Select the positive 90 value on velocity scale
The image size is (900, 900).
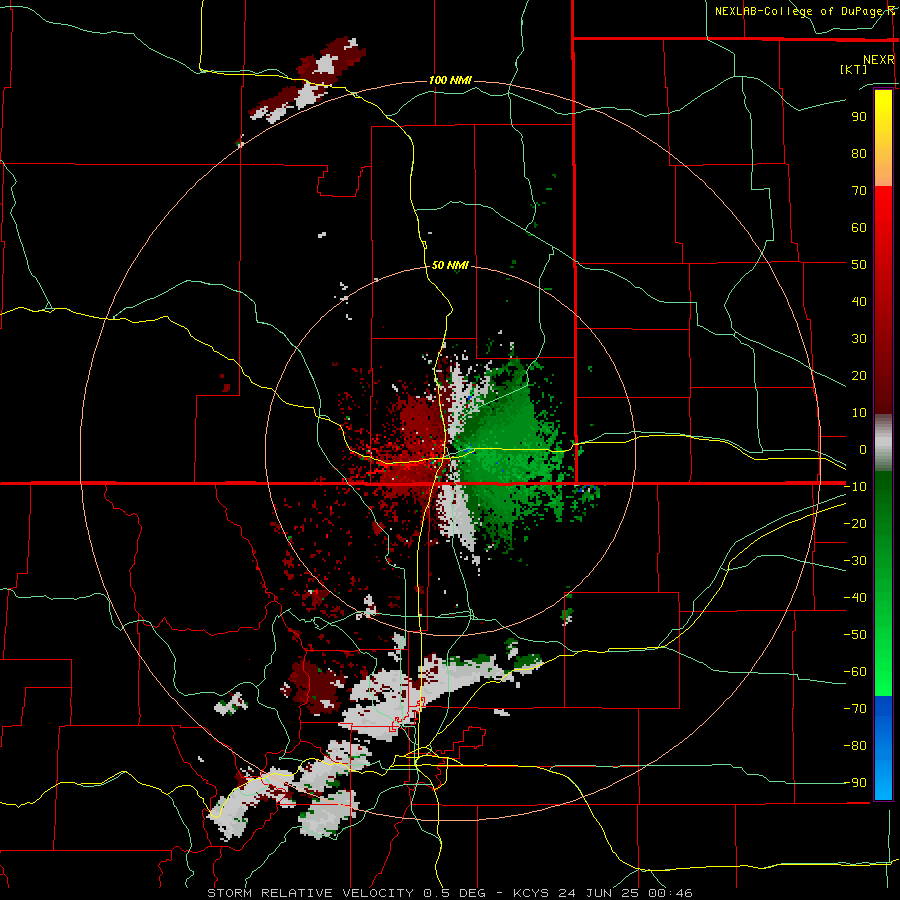pyautogui.click(x=859, y=117)
